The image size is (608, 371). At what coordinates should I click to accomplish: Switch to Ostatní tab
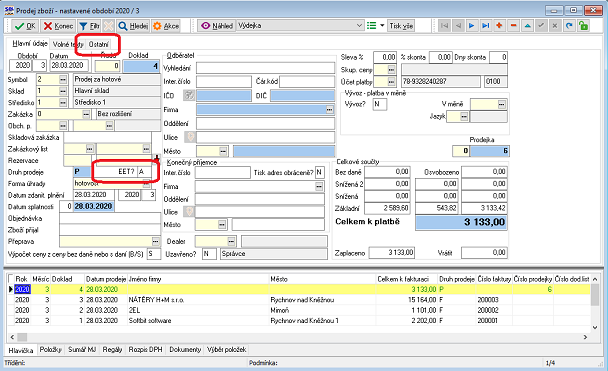point(98,44)
